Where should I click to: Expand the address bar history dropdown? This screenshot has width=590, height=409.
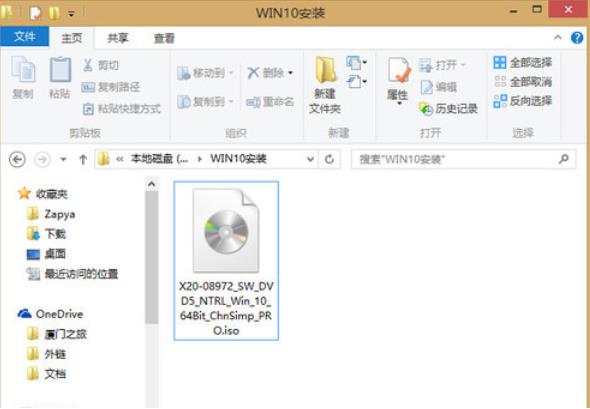[x=310, y=159]
